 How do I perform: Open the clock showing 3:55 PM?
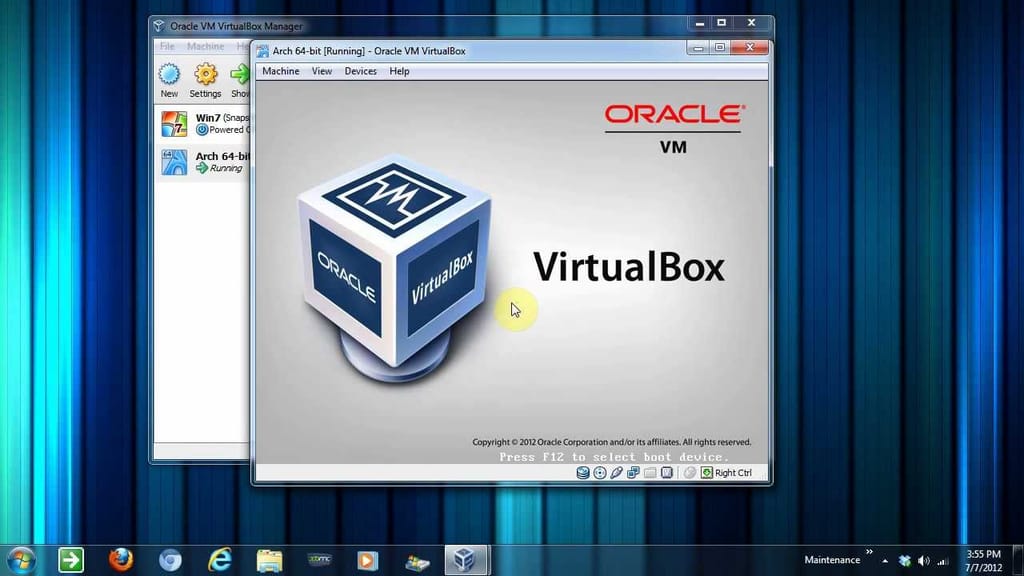(984, 561)
